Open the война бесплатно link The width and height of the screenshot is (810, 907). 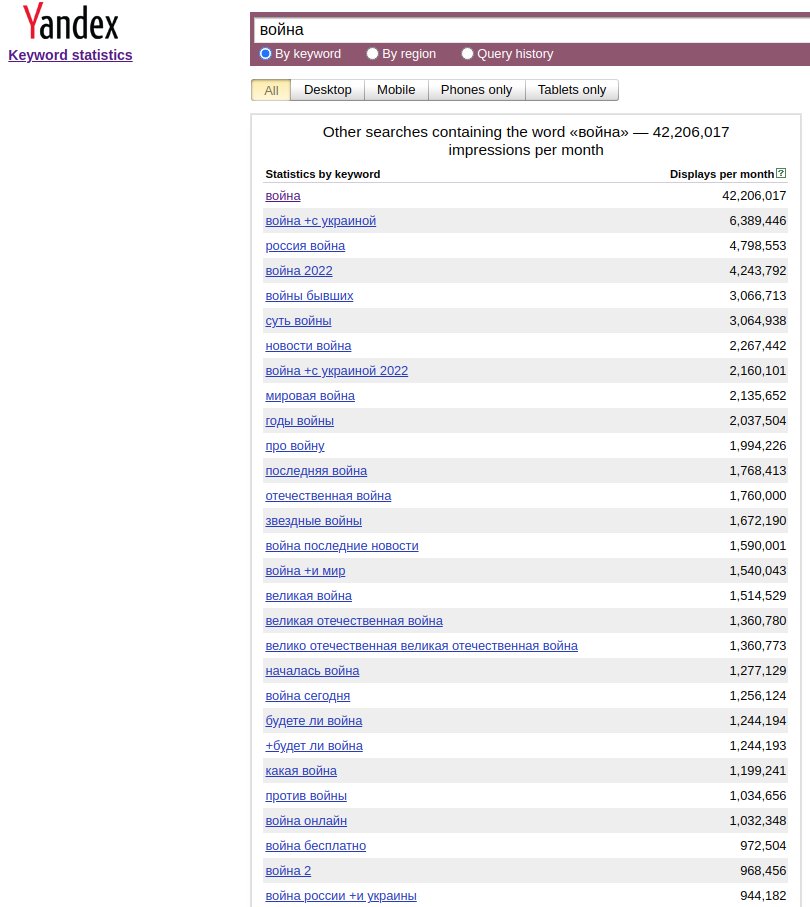316,846
